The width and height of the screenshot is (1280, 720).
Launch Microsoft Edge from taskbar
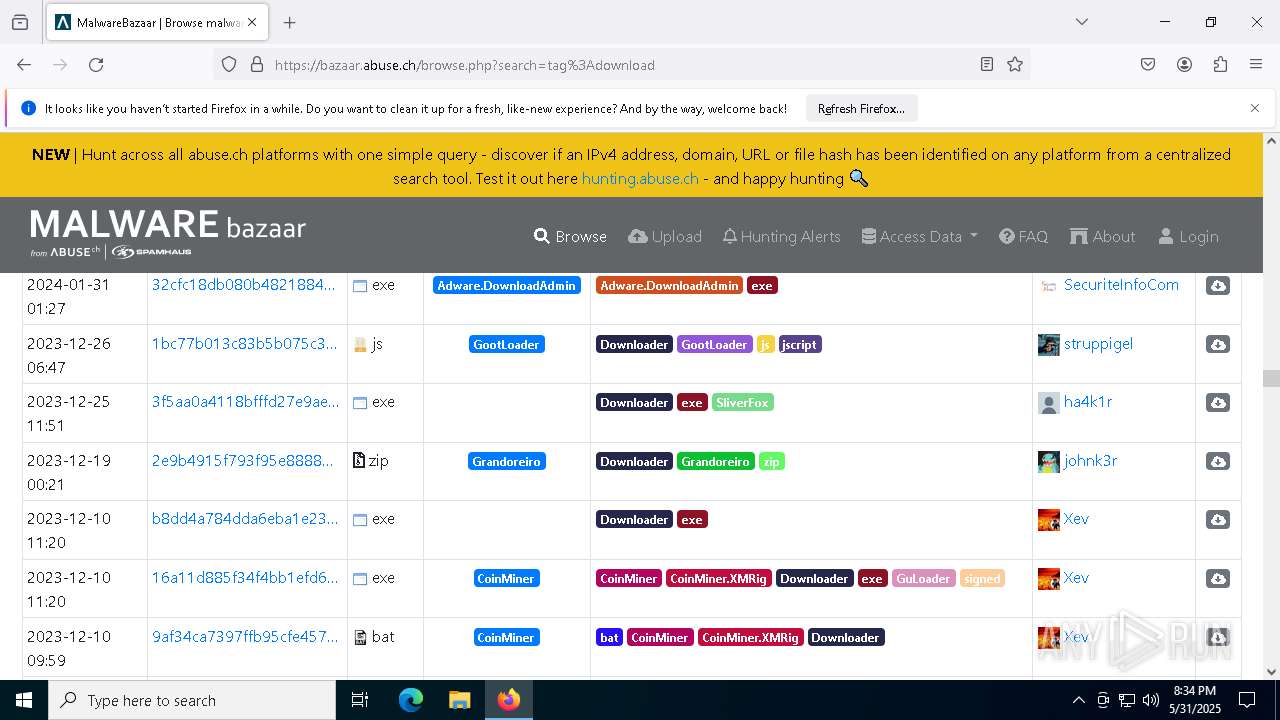tap(411, 700)
